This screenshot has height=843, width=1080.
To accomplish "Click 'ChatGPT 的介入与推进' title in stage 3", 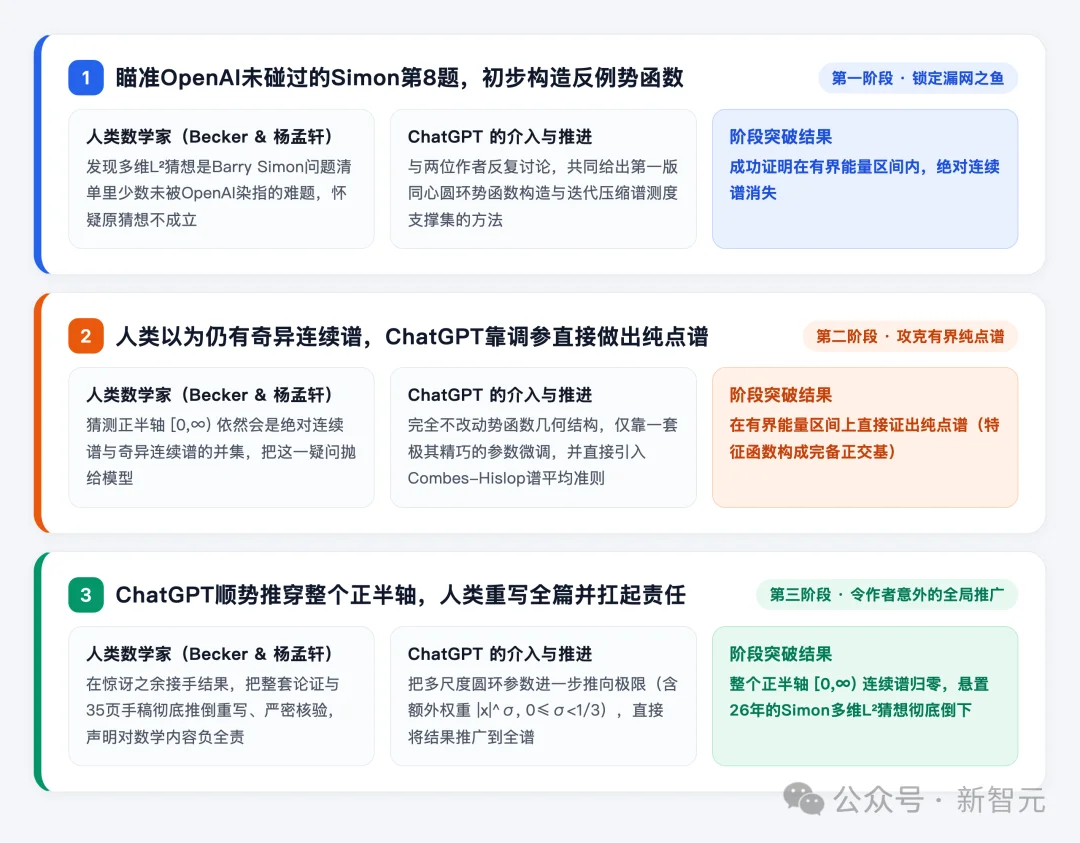I will [499, 654].
